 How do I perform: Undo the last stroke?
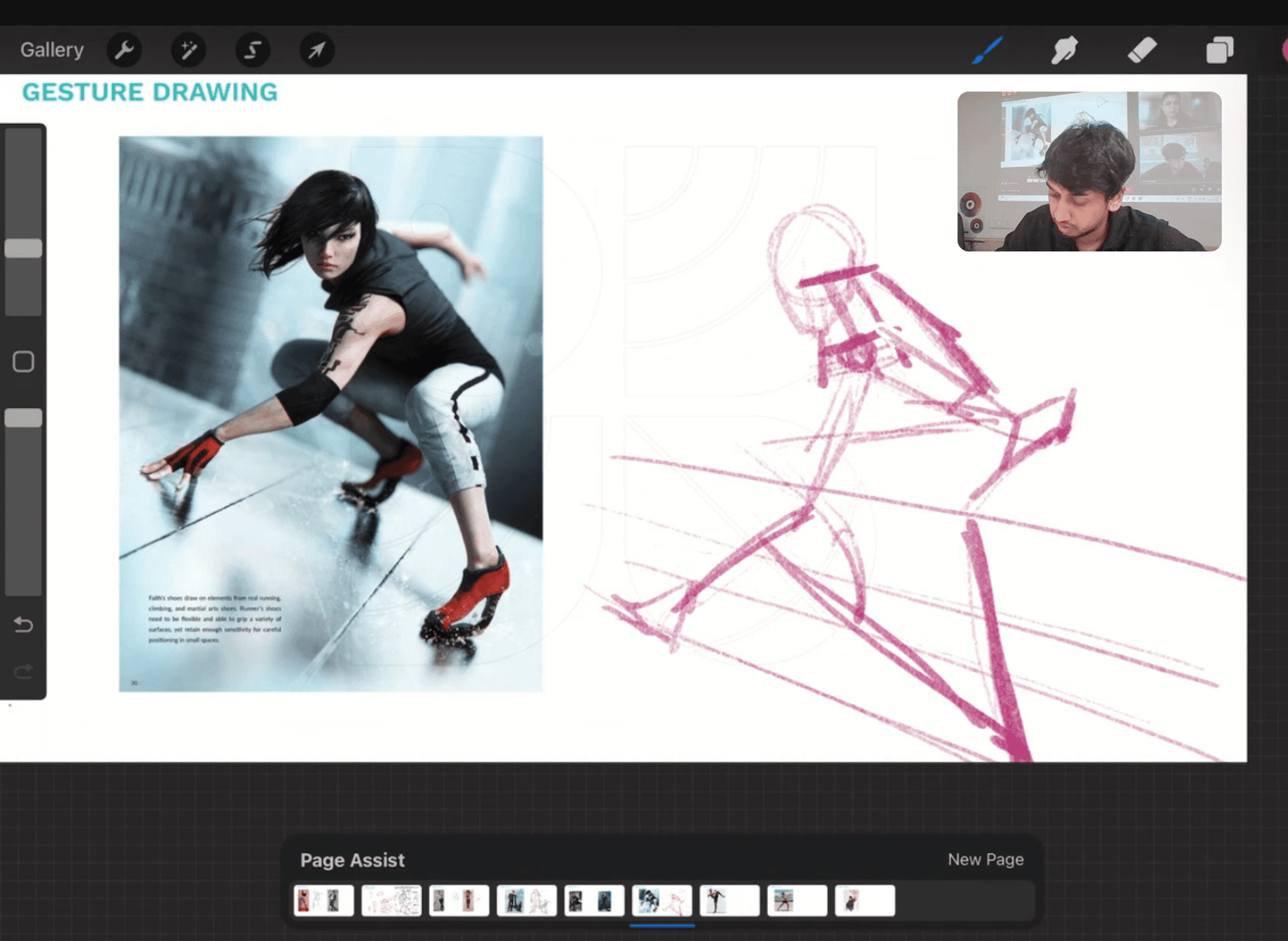23,624
